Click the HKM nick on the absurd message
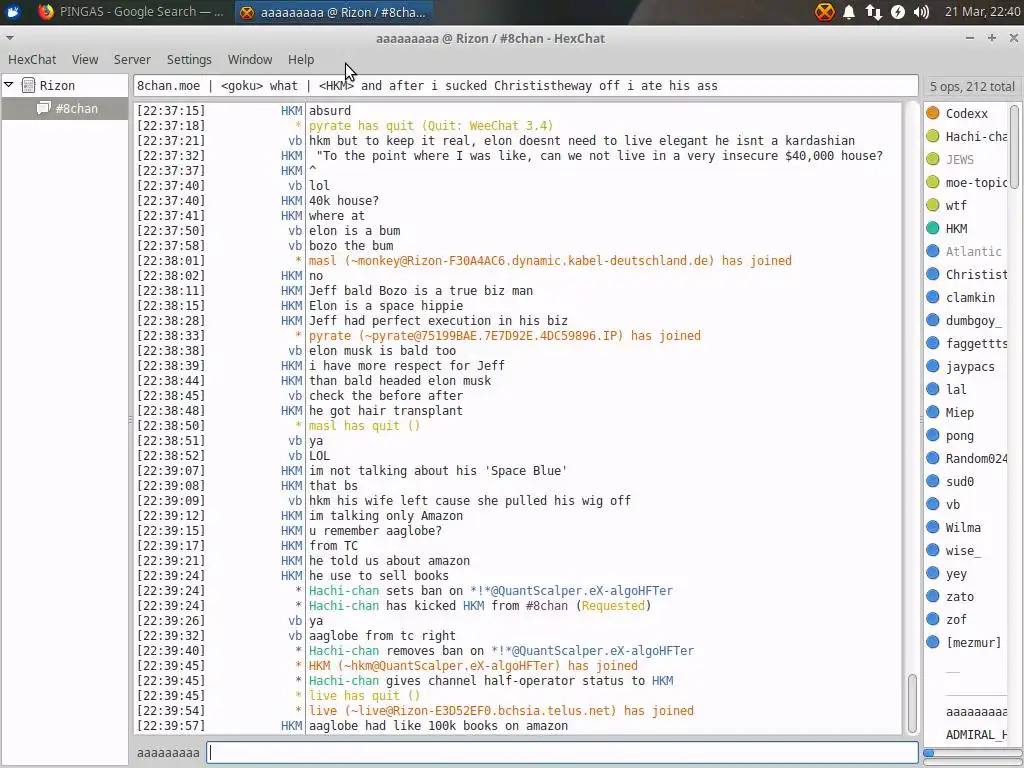The image size is (1024, 768). 292,110
